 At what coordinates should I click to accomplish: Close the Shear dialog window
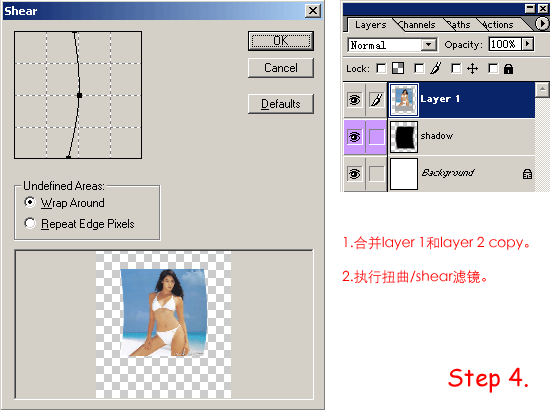(313, 11)
